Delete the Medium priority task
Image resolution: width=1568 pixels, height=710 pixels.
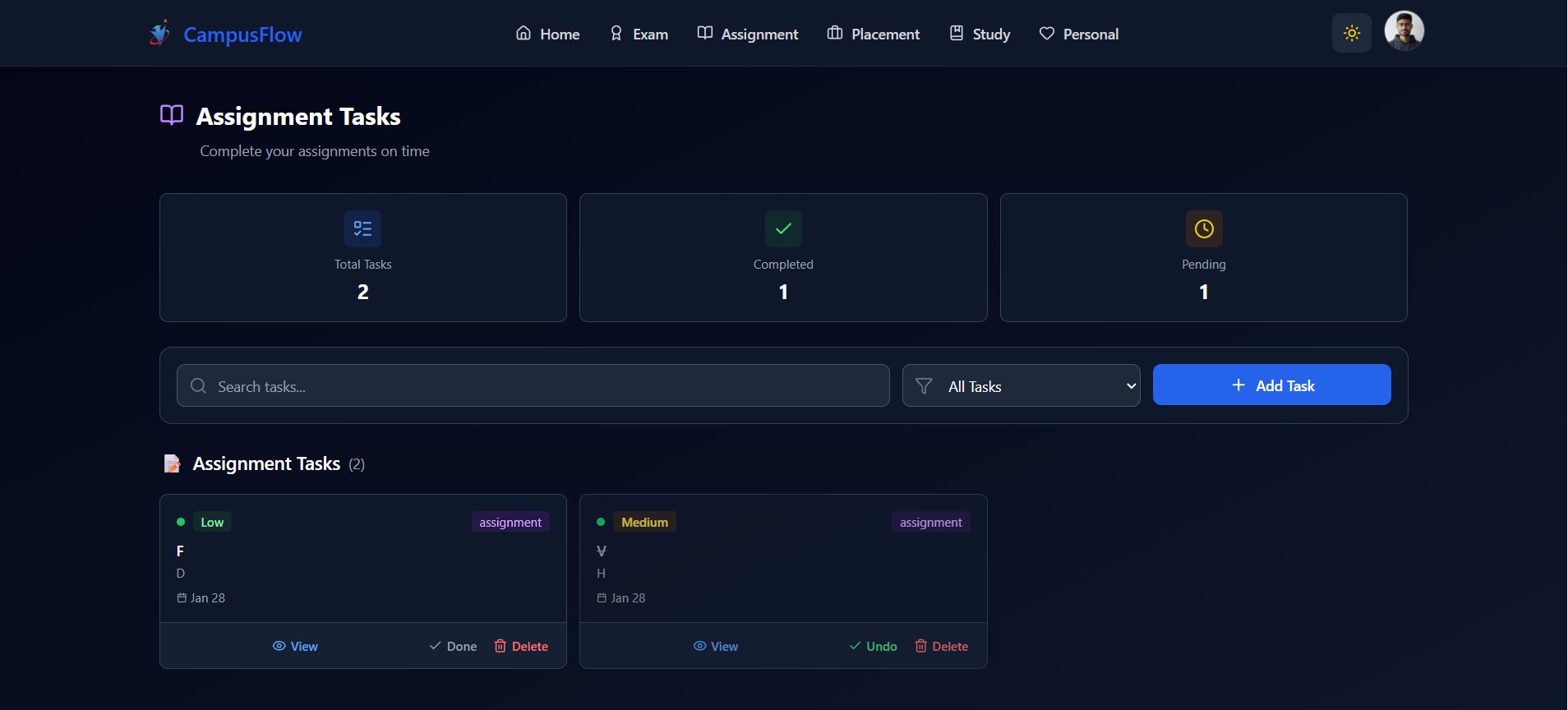coord(941,647)
